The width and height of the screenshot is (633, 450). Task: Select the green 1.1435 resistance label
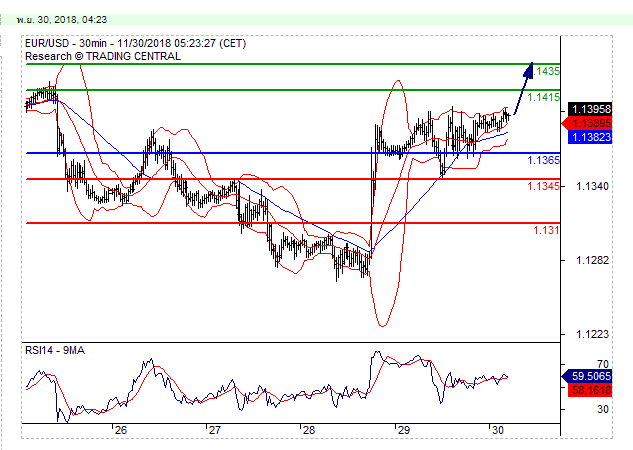point(547,71)
